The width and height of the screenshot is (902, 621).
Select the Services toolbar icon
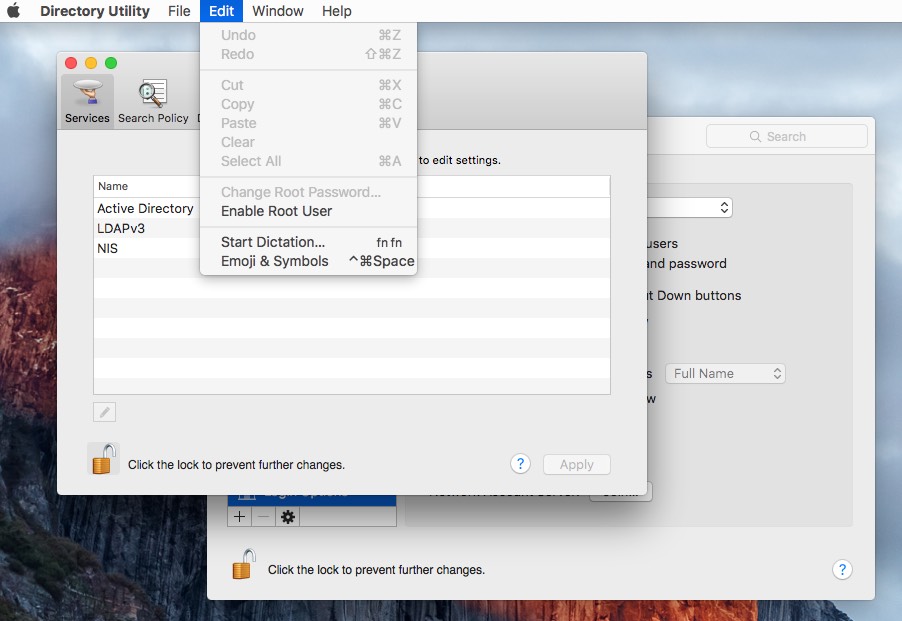coord(87,101)
